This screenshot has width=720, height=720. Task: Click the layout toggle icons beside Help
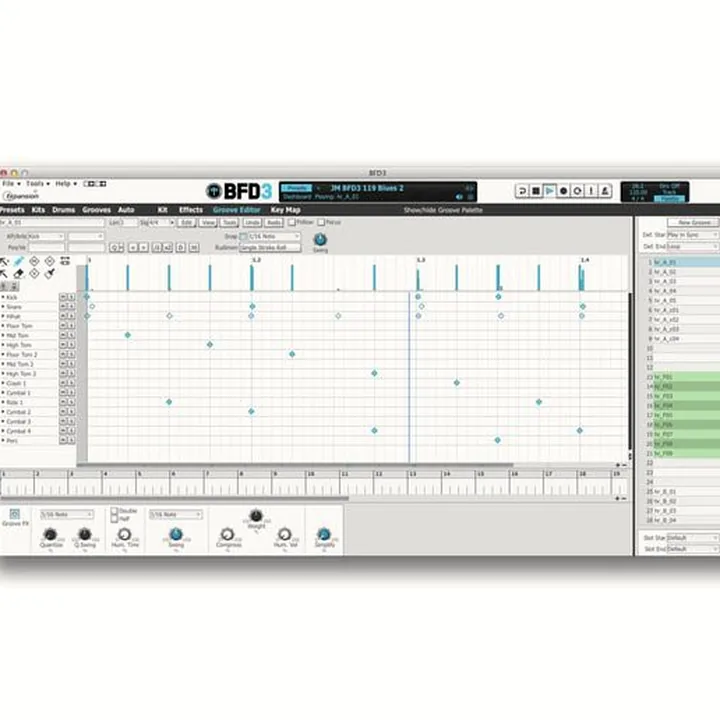[x=95, y=184]
